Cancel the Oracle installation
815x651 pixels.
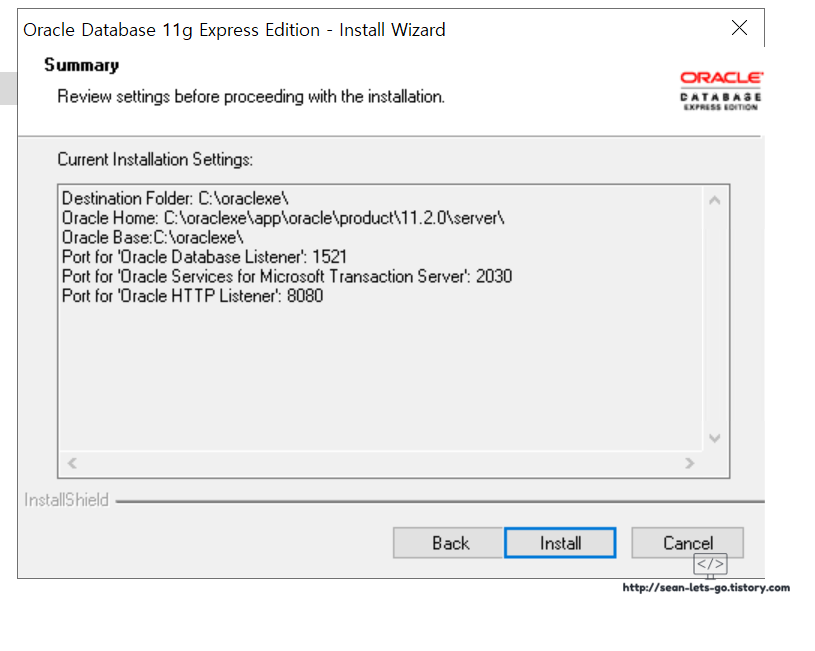click(688, 543)
